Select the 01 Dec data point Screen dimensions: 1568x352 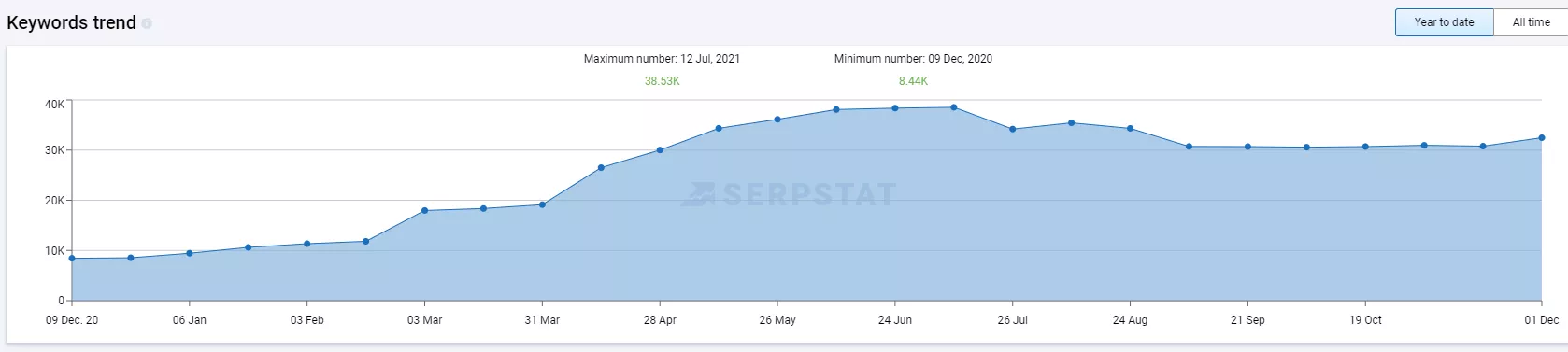tap(1541, 138)
